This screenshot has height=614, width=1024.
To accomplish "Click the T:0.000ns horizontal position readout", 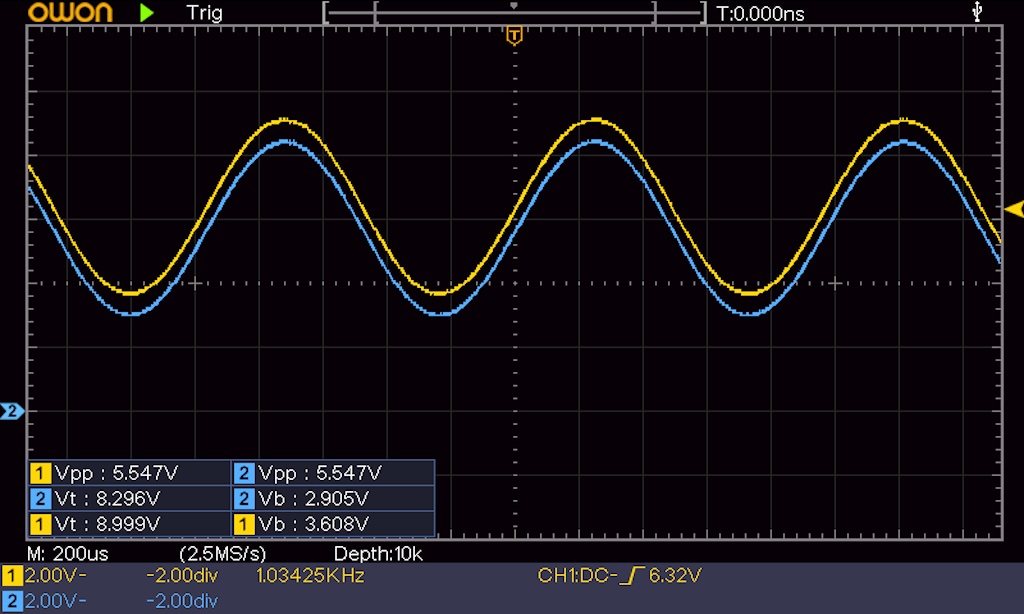I will (760, 13).
